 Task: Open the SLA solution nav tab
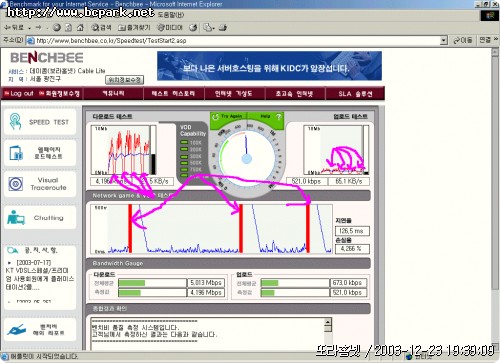pos(355,94)
